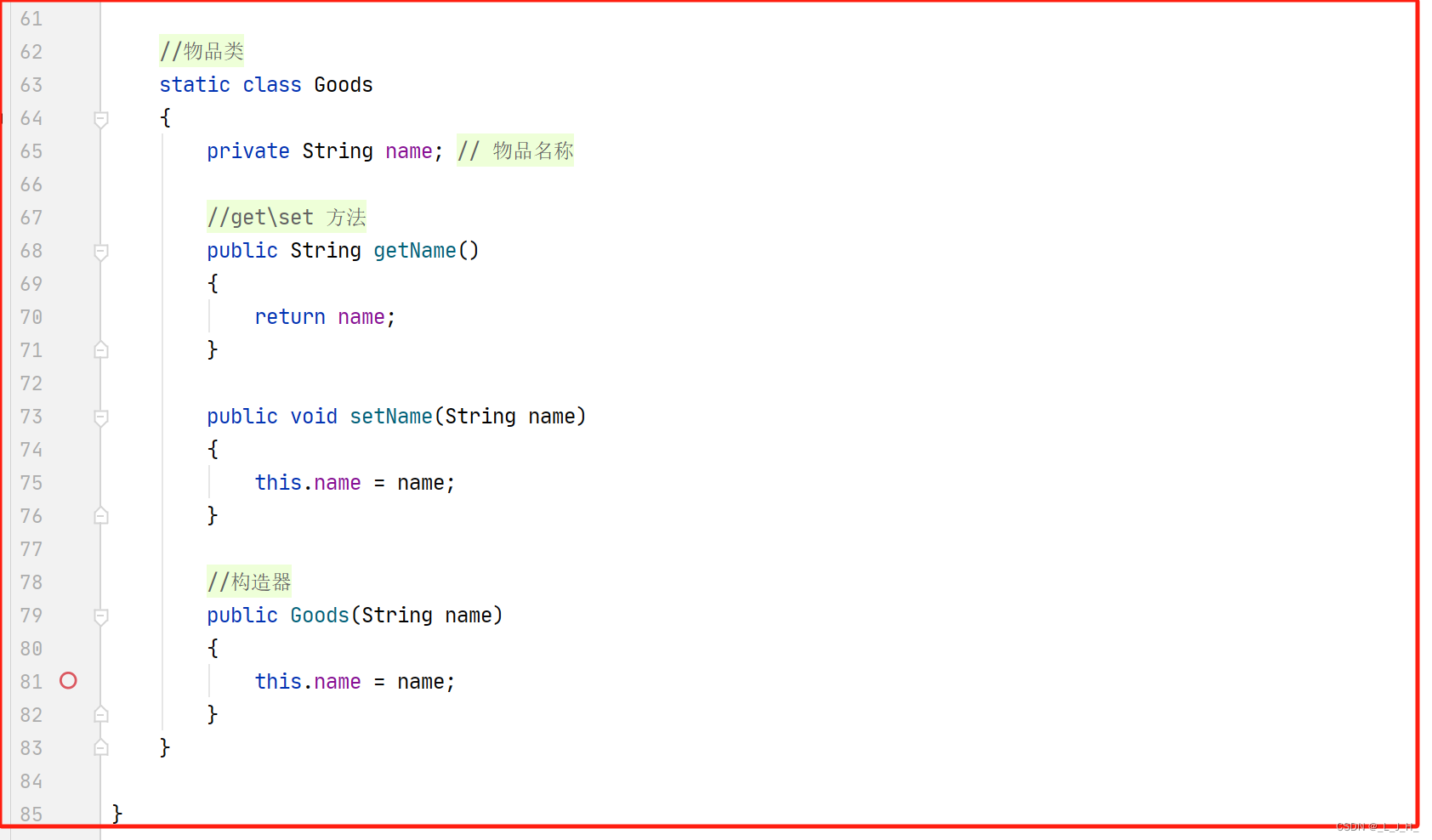
Task: Click line number 75 in the gutter
Action: [31, 483]
